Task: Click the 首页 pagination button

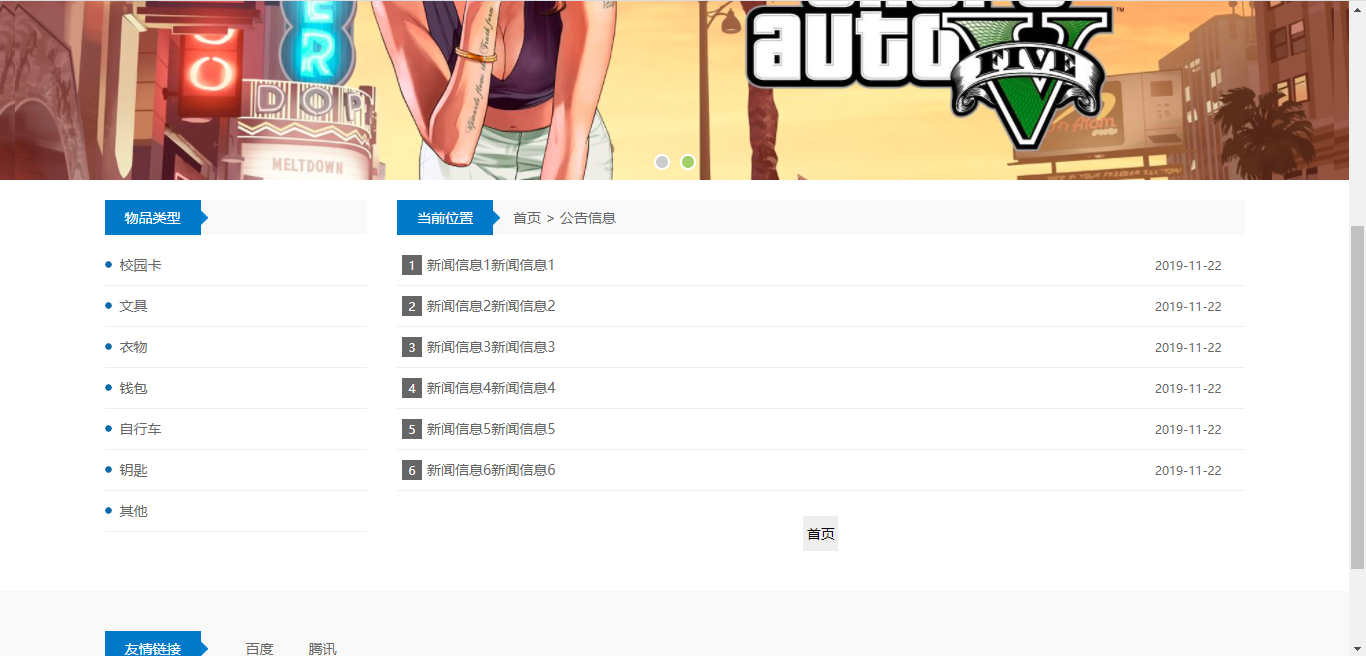Action: point(820,534)
